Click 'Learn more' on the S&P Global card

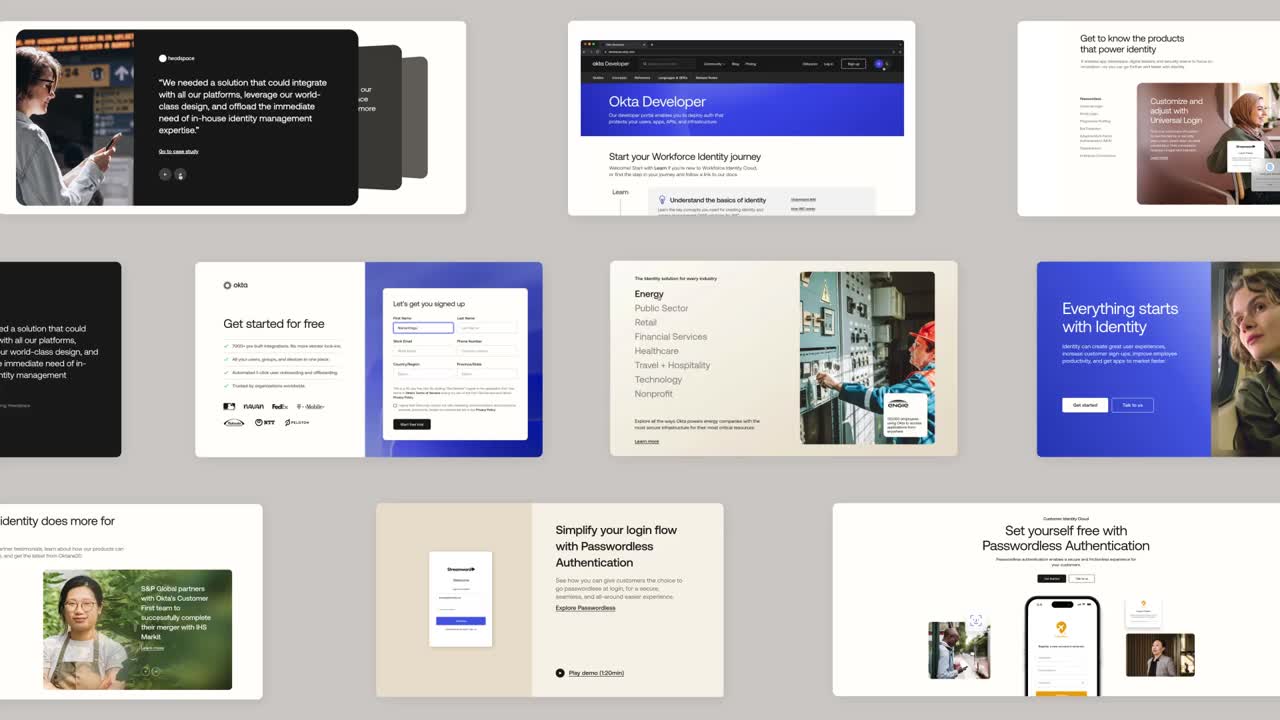152,648
